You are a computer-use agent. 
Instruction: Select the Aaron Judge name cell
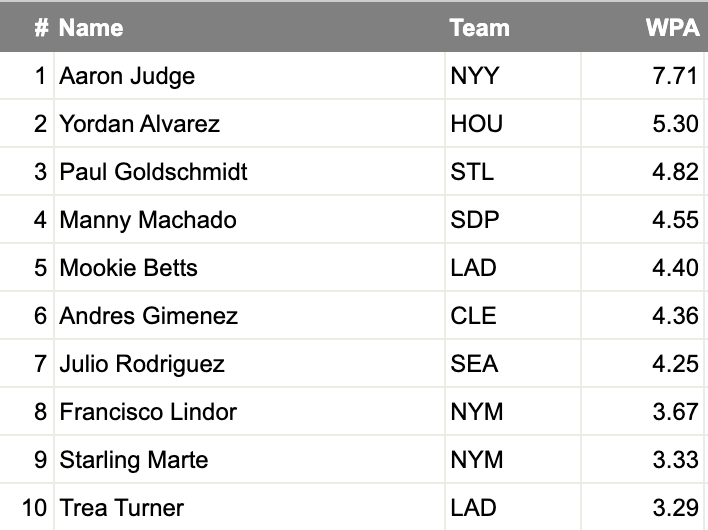[127, 76]
